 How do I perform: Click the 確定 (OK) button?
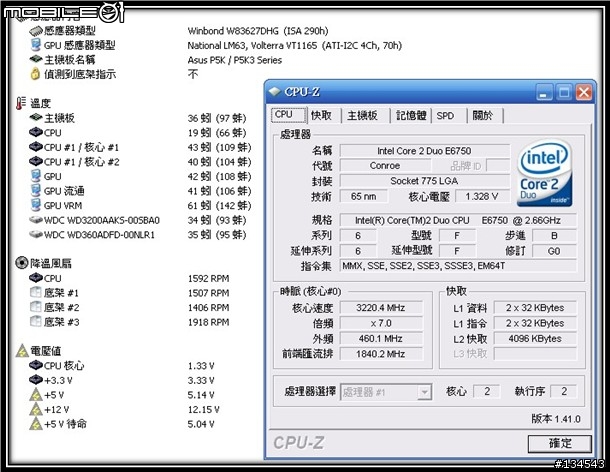tap(559, 443)
